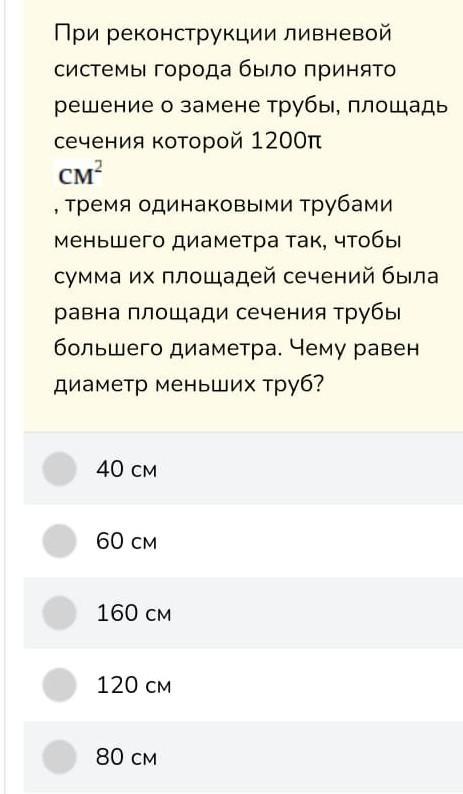Click the opening line 'При реконструкции ливневой'

(x=223, y=34)
